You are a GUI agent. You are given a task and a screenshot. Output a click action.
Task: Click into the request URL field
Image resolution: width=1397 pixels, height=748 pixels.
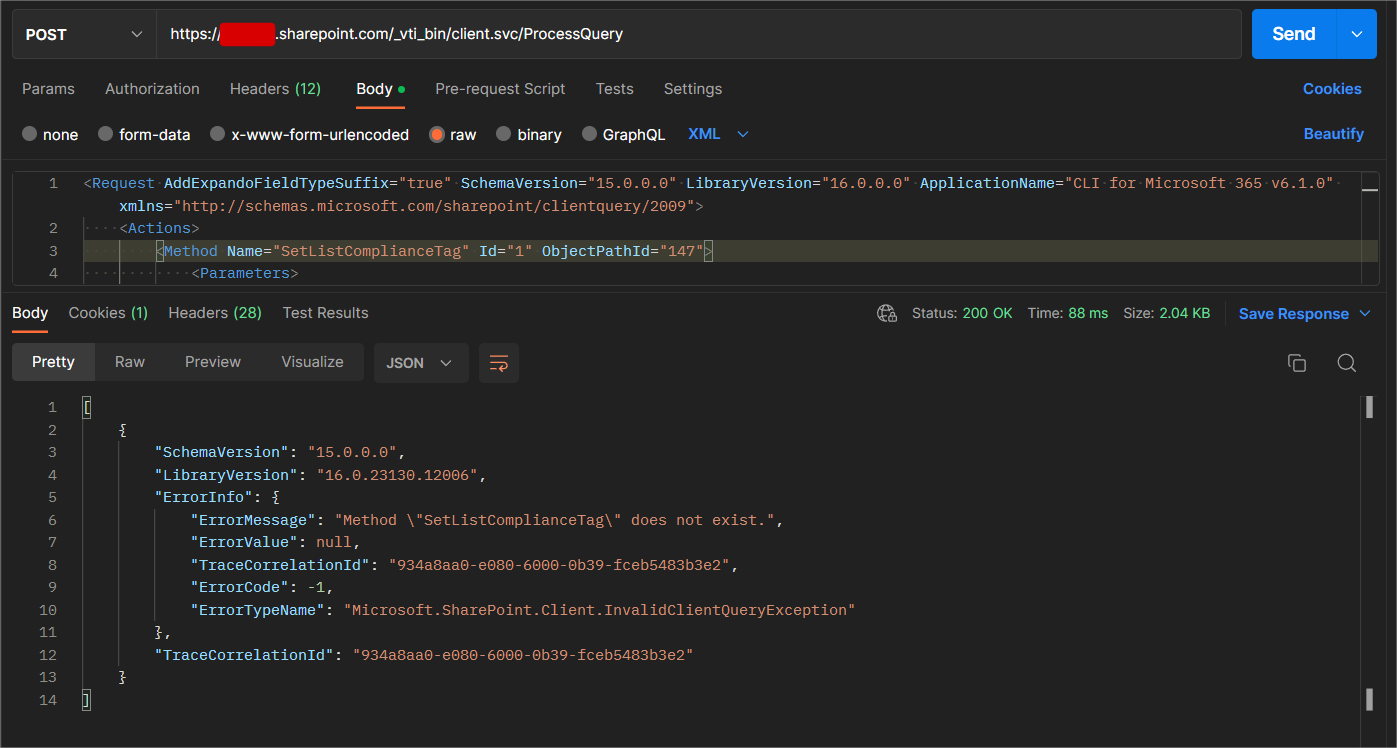(698, 34)
